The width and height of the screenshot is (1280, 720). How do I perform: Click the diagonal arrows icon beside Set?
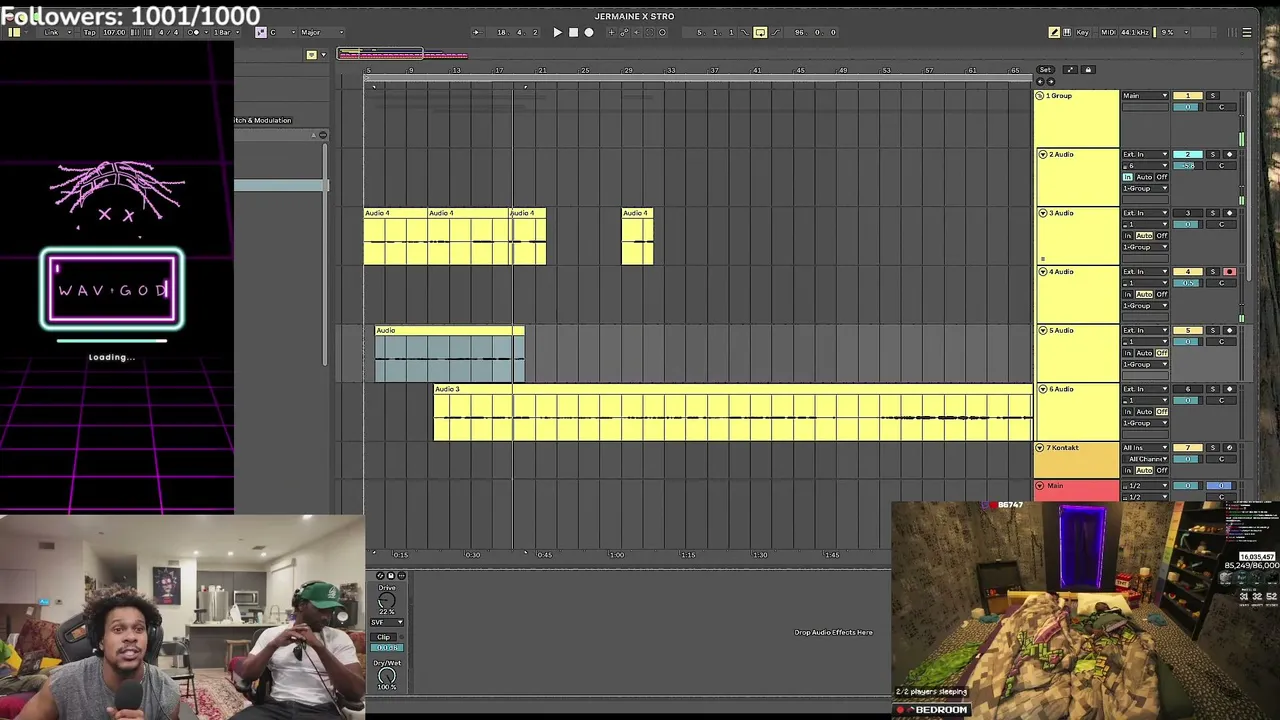click(x=1069, y=70)
